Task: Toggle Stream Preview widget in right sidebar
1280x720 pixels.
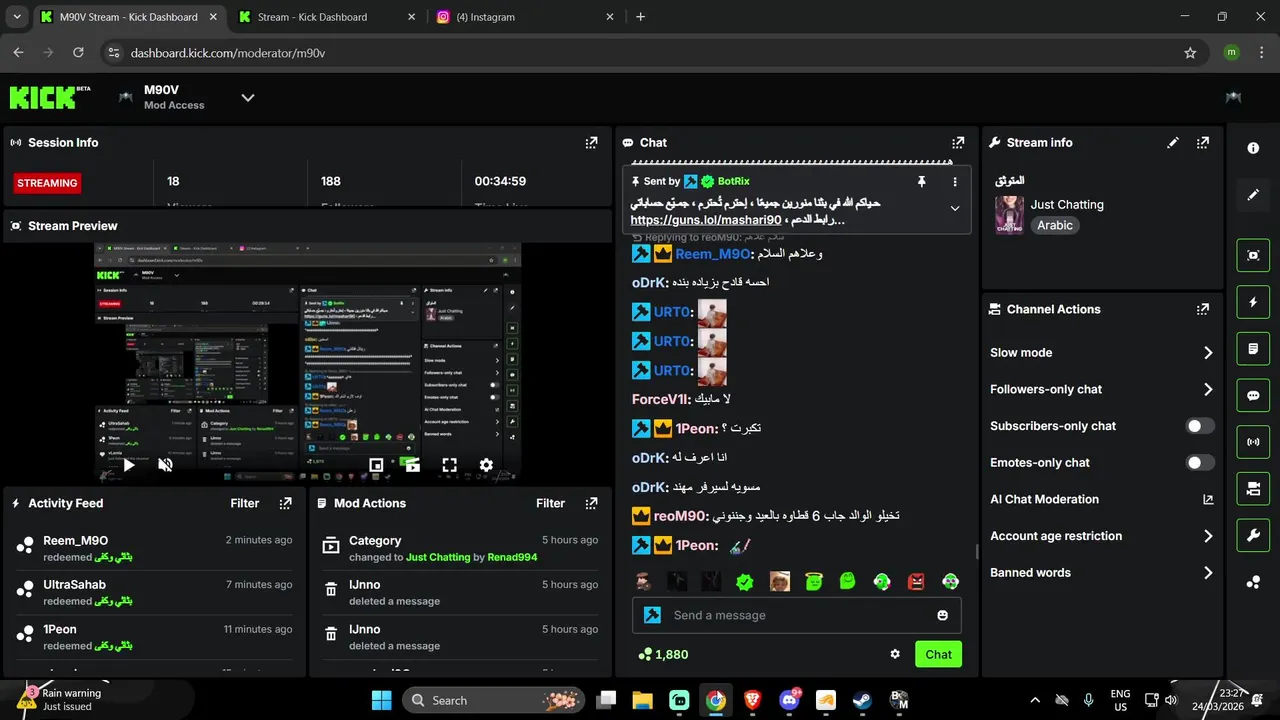Action: pos(1253,255)
